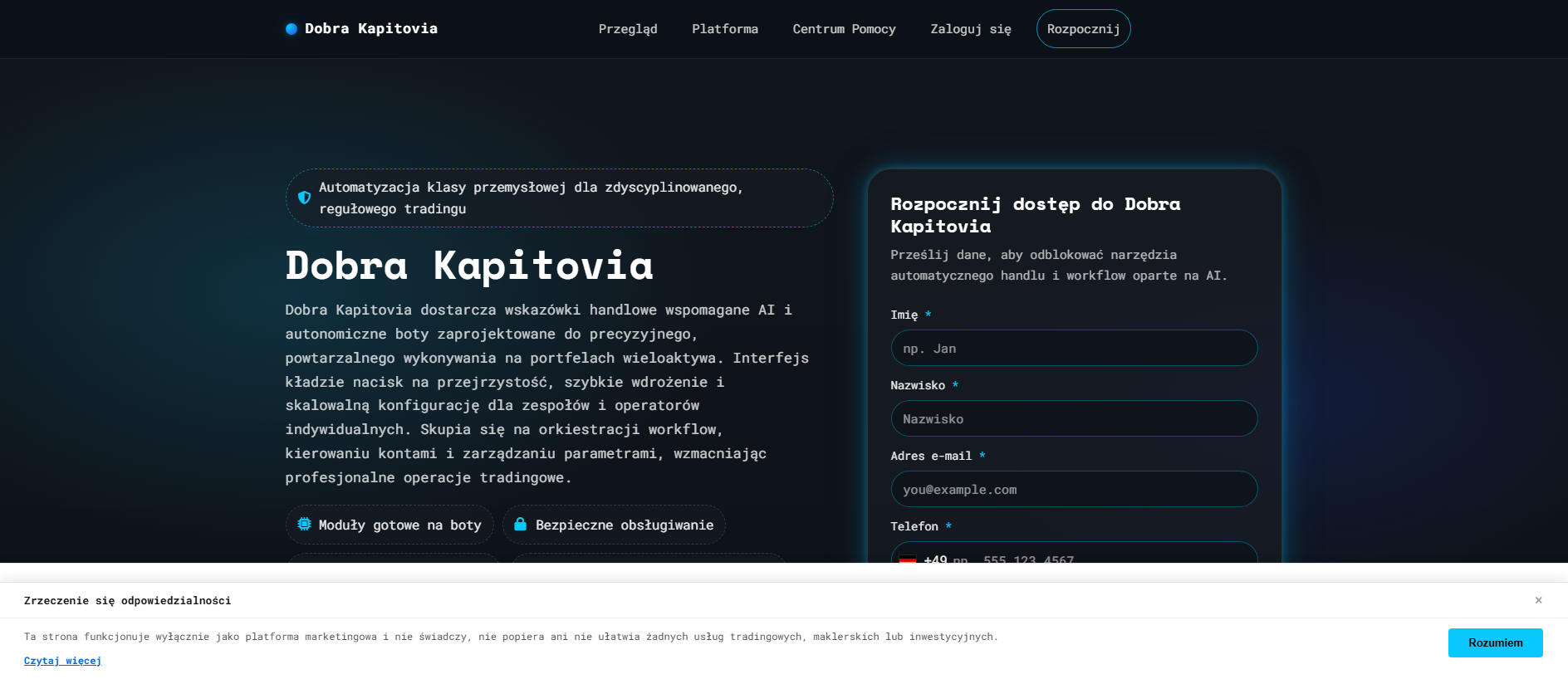1568x679 pixels.
Task: Click the 'Prześlij dane, aby odblokować' form description
Action: pos(1059,265)
